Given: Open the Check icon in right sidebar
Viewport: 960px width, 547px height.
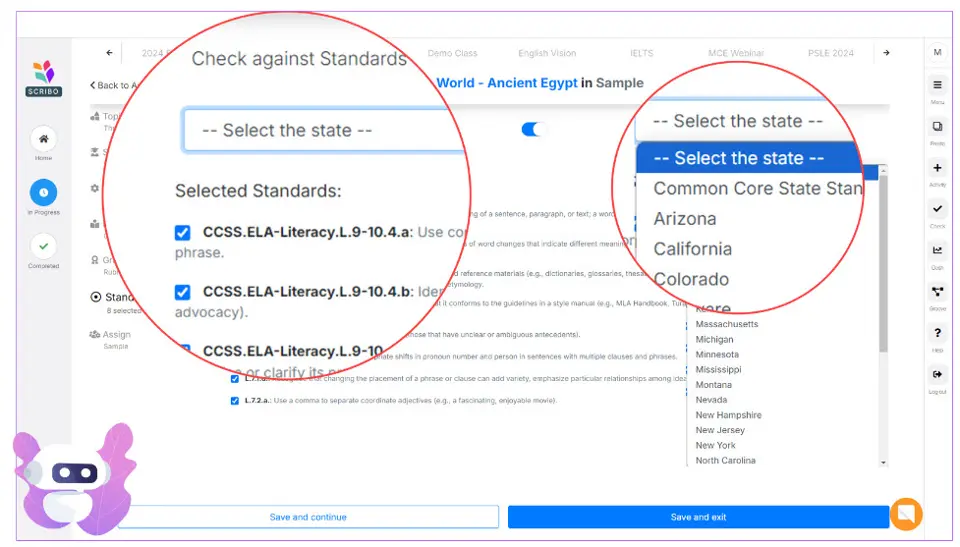Looking at the screenshot, I should (x=937, y=210).
